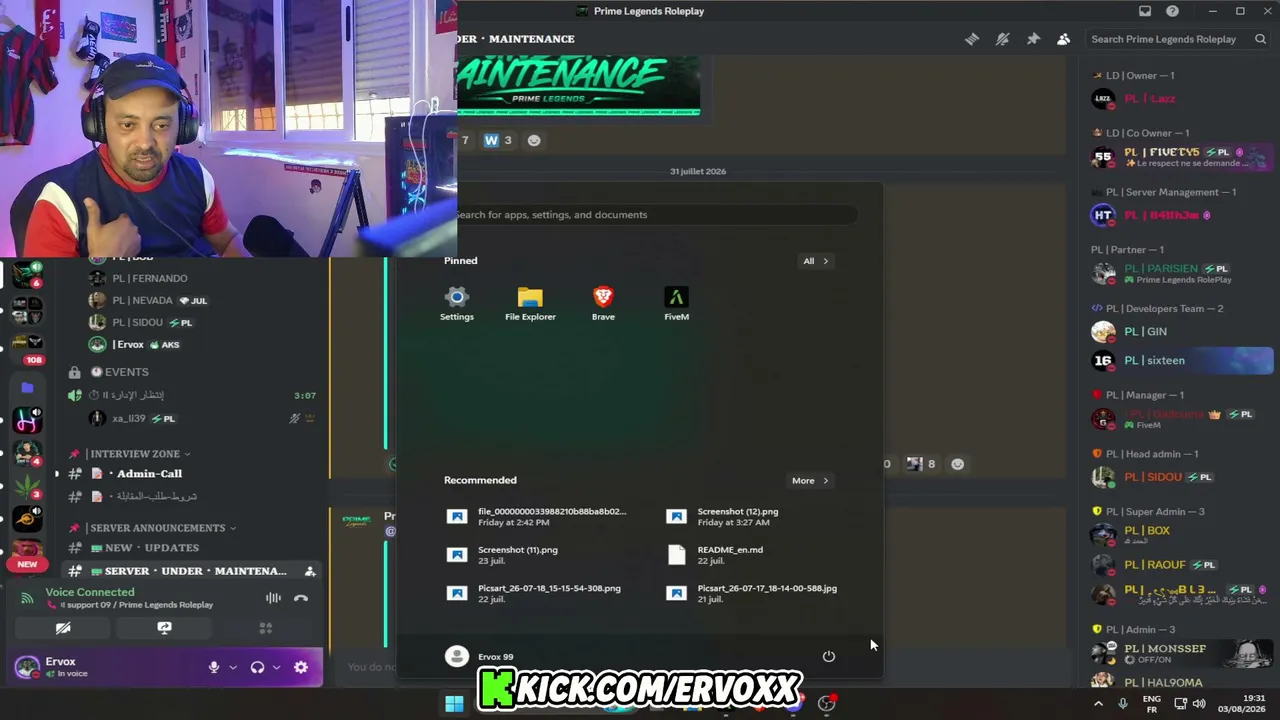The width and height of the screenshot is (1280, 720).
Task: Share your screen button in voice panel
Action: 164,628
